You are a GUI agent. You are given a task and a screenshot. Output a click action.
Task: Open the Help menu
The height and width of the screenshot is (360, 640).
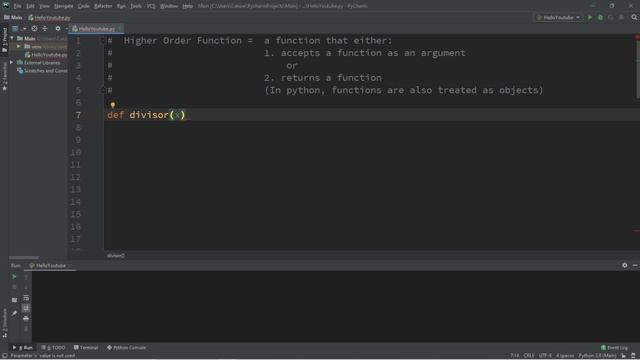187,6
